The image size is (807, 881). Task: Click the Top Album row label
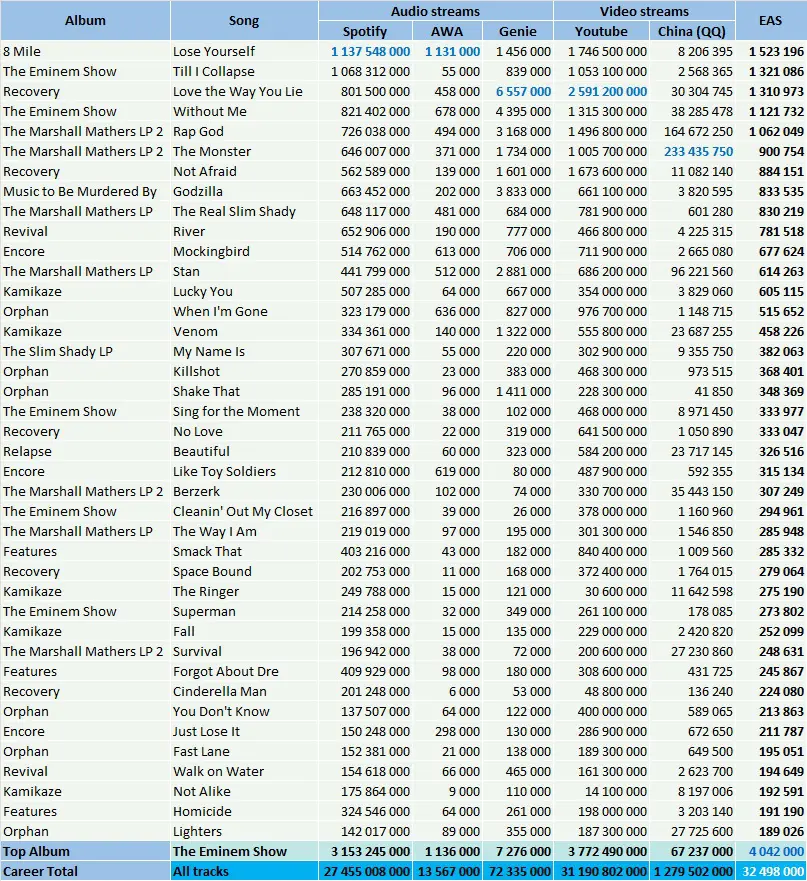(x=85, y=852)
